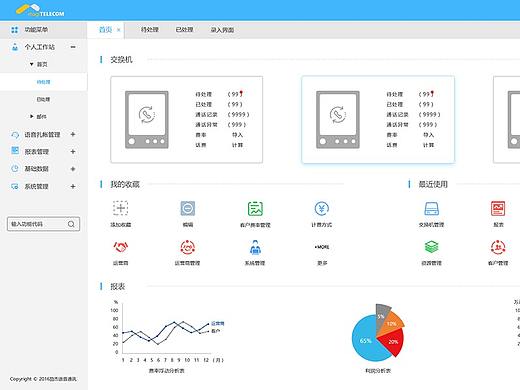The image size is (520, 390).
Task: Click 导入 in the second switch card
Action: [x=428, y=135]
